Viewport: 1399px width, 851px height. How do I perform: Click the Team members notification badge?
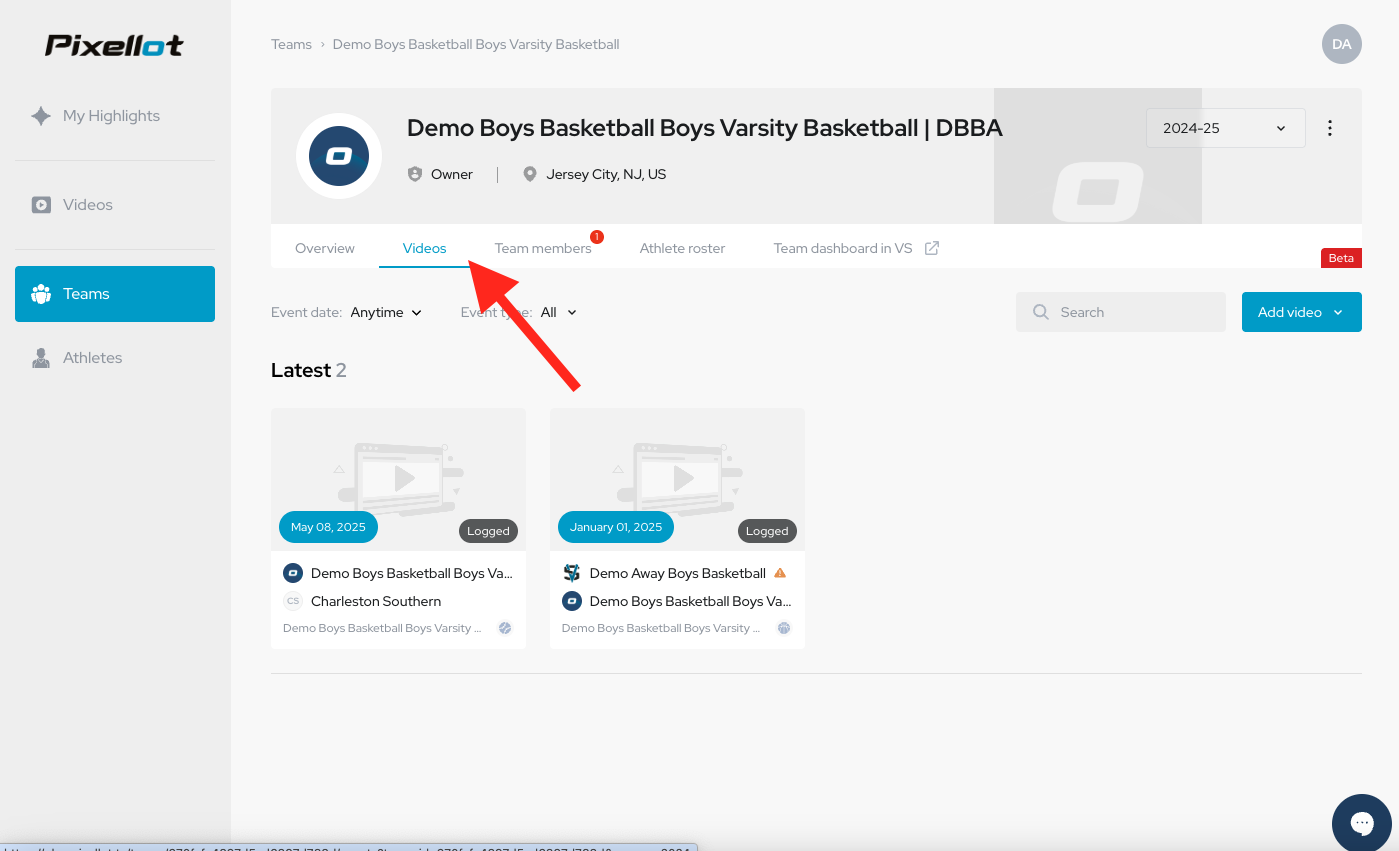[597, 237]
